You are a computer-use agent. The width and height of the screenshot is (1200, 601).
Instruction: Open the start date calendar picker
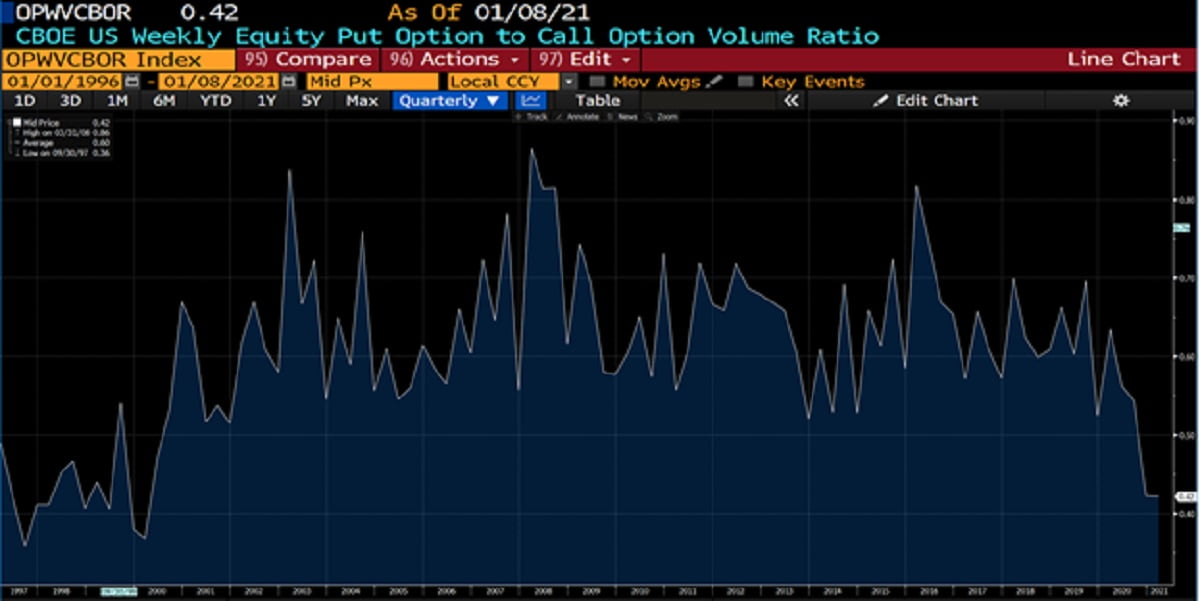point(132,81)
